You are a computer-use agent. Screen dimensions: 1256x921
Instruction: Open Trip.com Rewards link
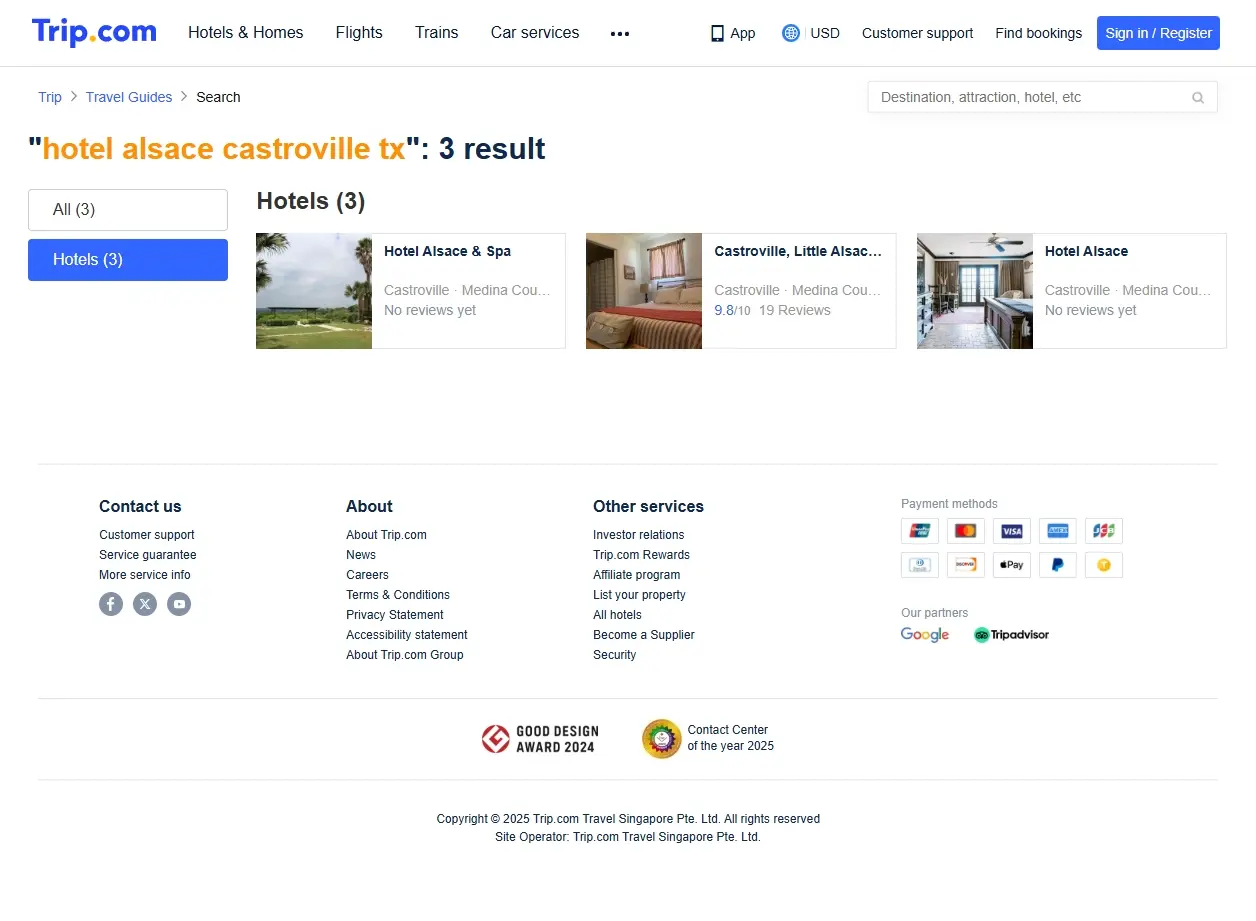[641, 555]
